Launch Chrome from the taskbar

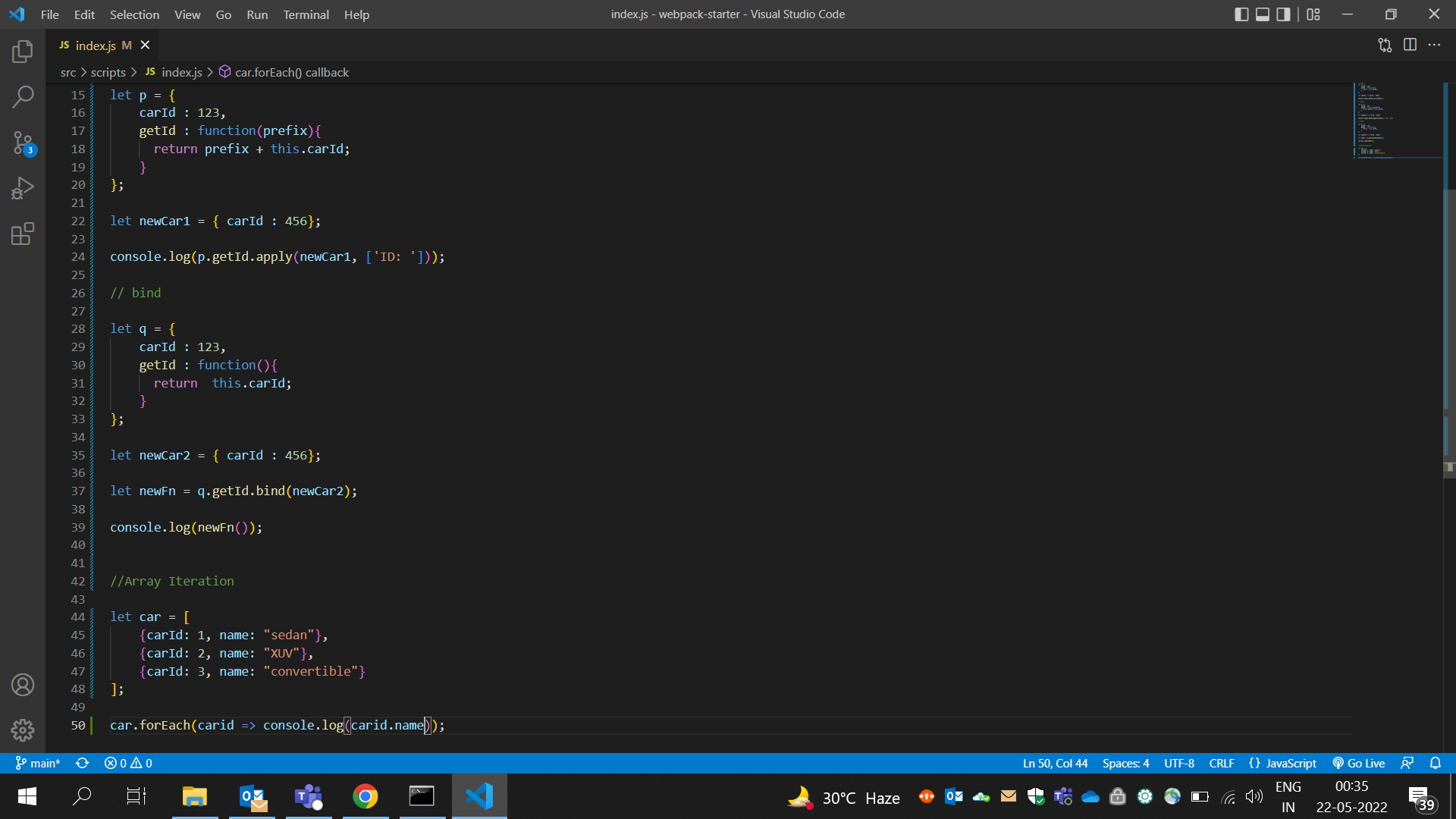365,796
